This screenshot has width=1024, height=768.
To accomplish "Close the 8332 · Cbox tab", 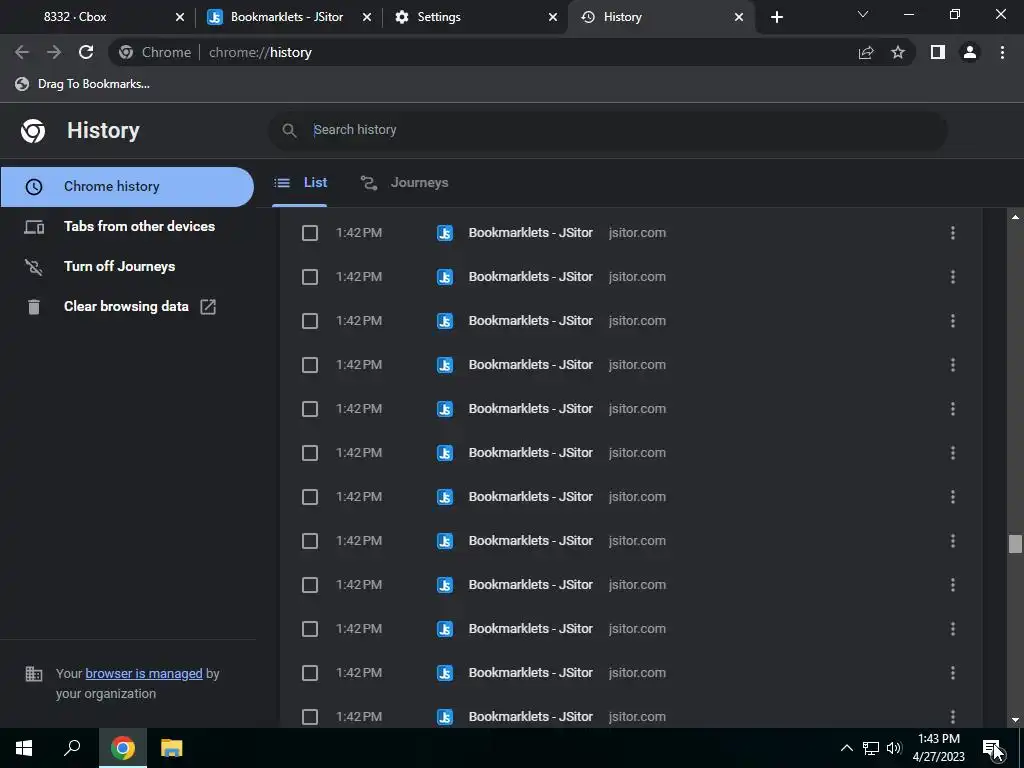I will click(180, 17).
